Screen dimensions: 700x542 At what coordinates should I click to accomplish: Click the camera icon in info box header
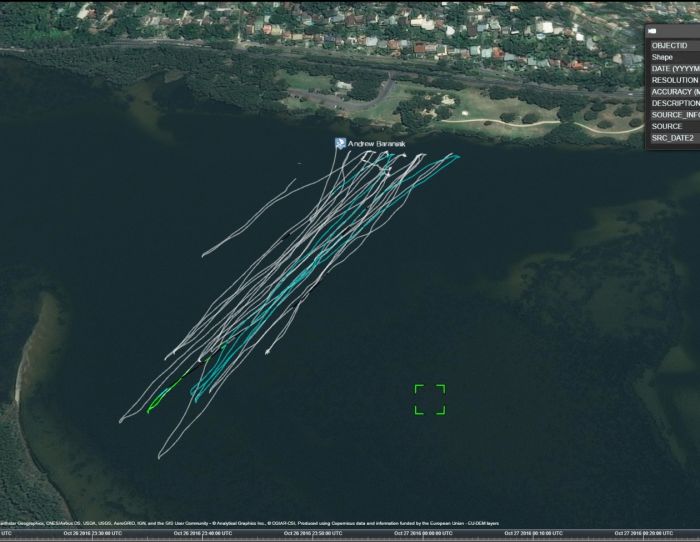[653, 31]
